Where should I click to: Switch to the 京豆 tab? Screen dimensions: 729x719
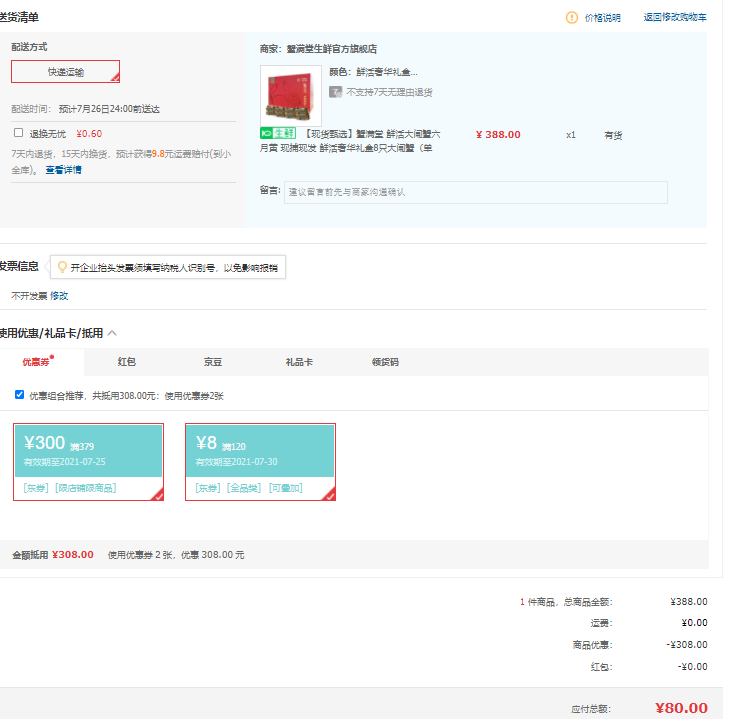(x=213, y=362)
